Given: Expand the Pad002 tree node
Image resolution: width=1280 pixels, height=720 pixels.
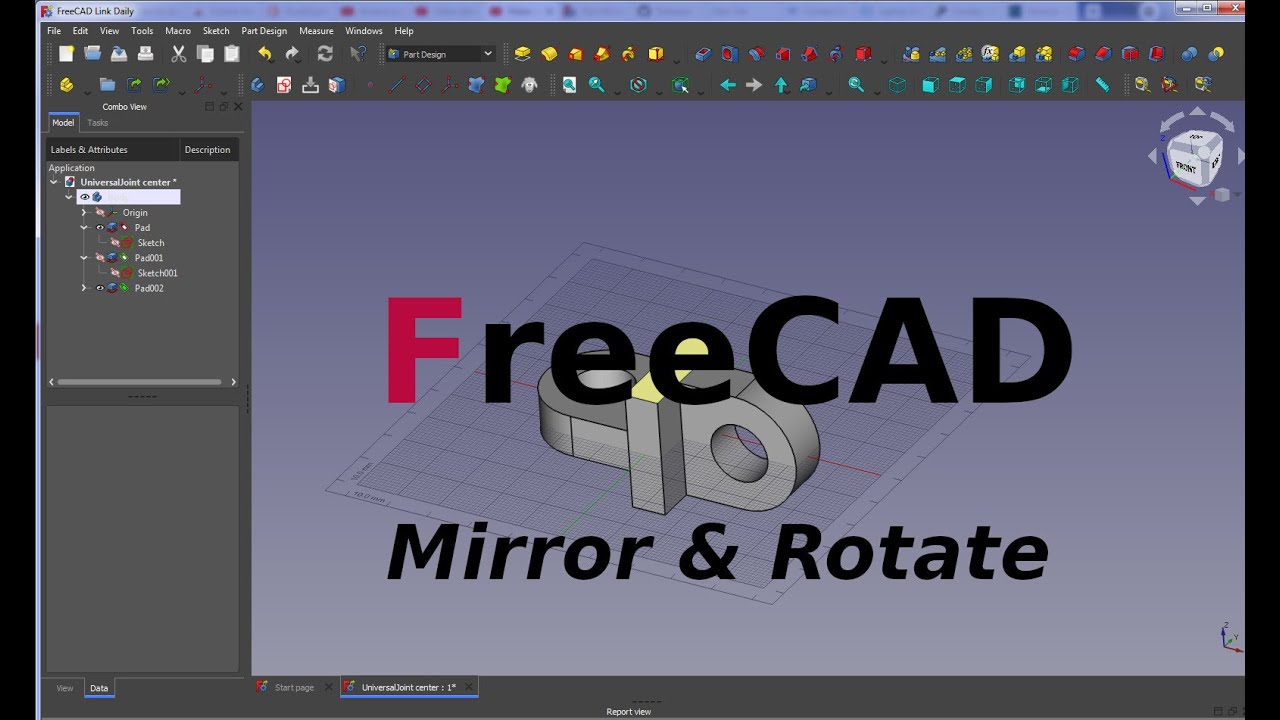Looking at the screenshot, I should pyautogui.click(x=84, y=288).
